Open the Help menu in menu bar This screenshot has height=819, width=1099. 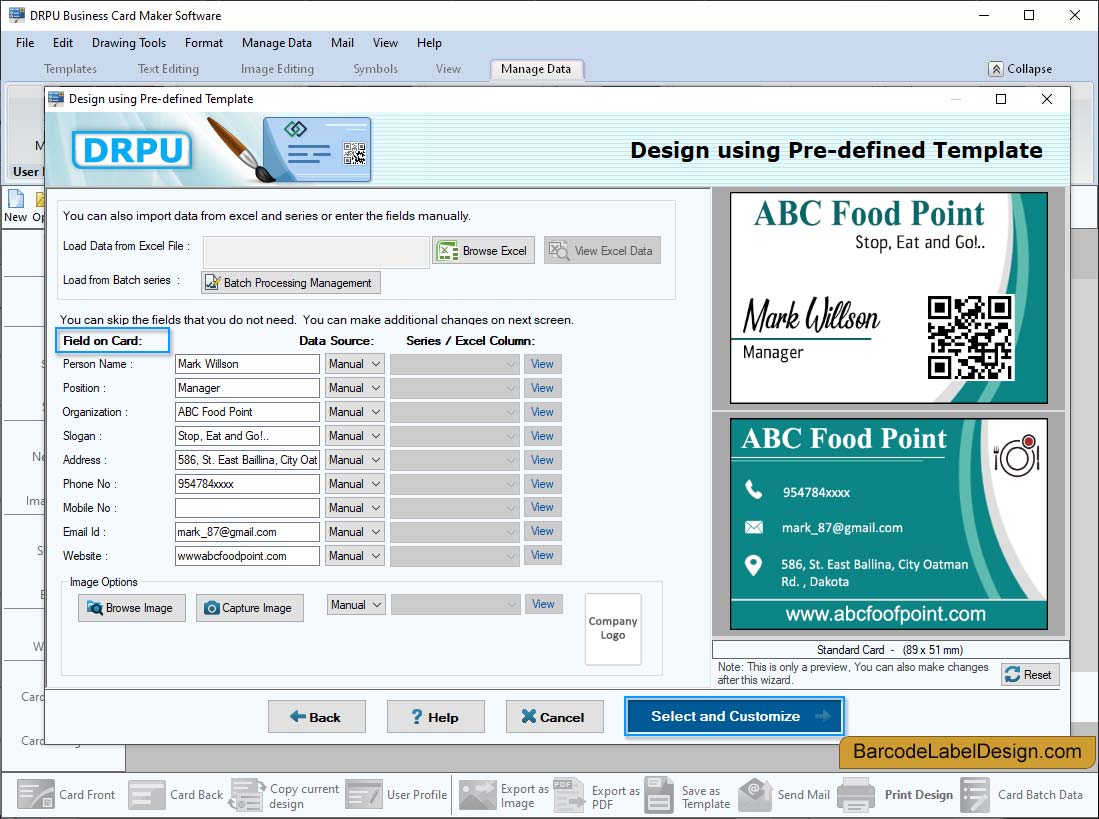429,43
